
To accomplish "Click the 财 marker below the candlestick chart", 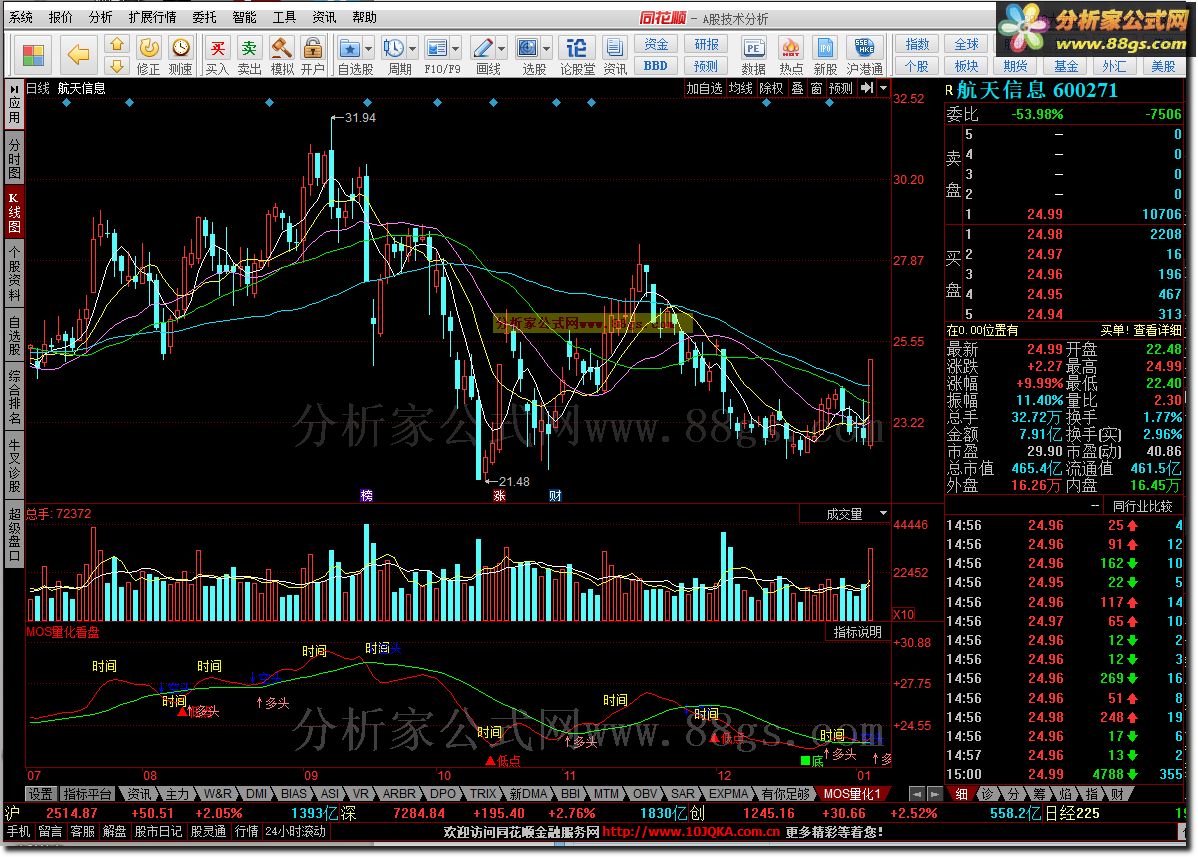I will click(x=555, y=496).
